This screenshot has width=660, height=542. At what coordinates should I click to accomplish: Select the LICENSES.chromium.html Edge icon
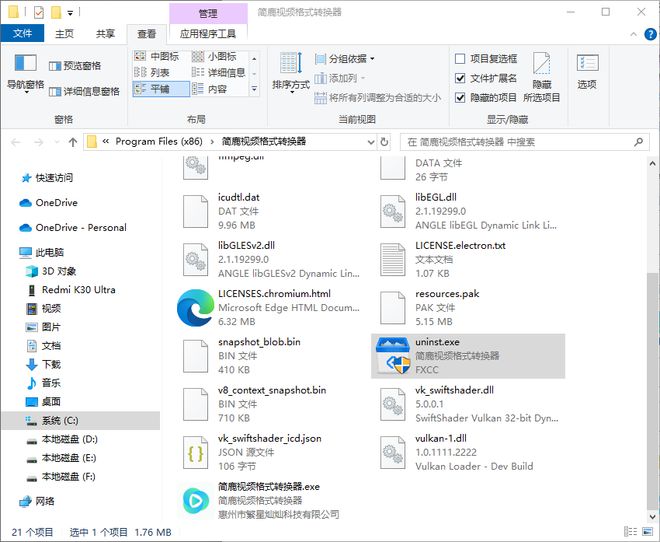(x=195, y=308)
